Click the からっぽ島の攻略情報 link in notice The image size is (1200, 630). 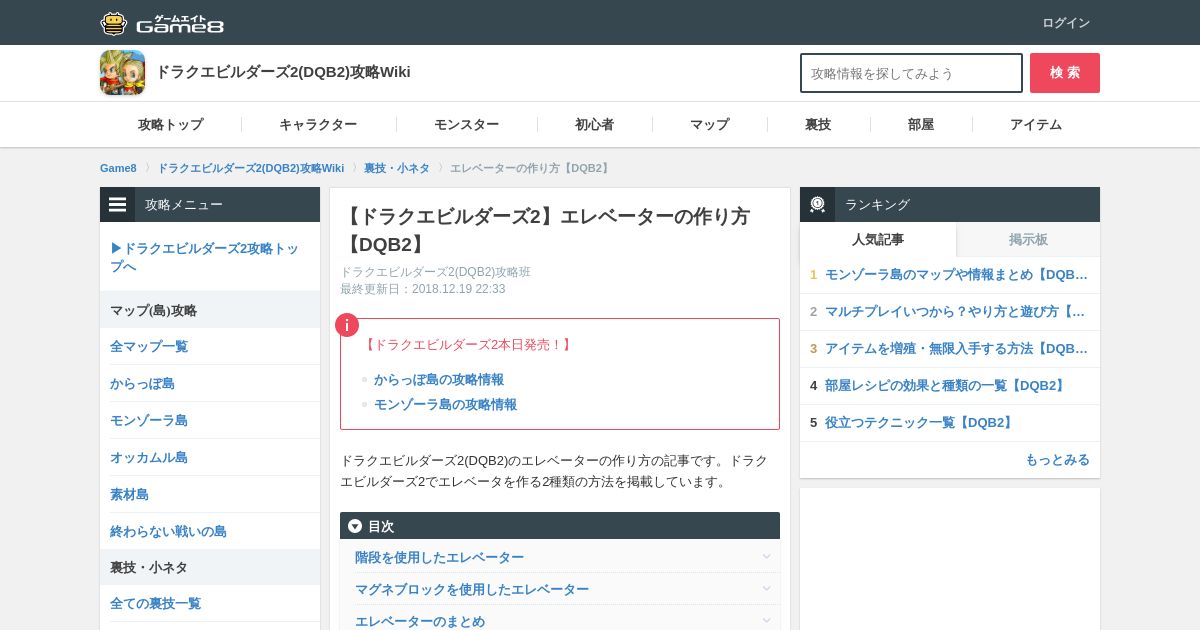(x=439, y=380)
